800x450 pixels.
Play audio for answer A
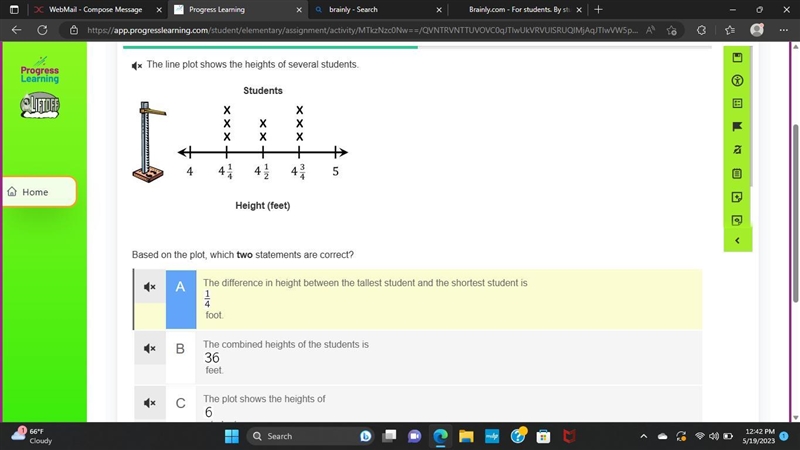point(149,287)
